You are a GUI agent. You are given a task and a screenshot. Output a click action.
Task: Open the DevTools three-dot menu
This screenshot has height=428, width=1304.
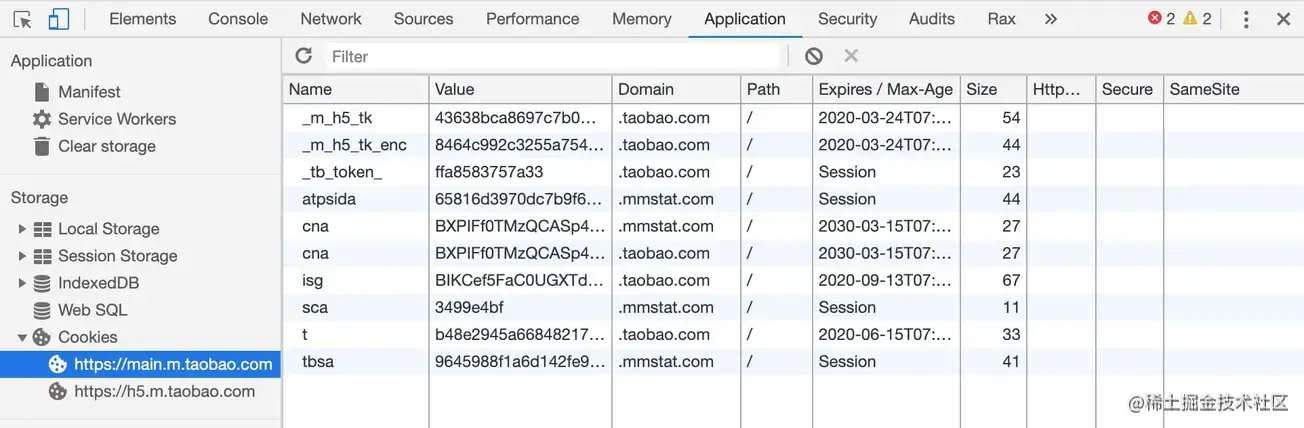[x=1246, y=19]
